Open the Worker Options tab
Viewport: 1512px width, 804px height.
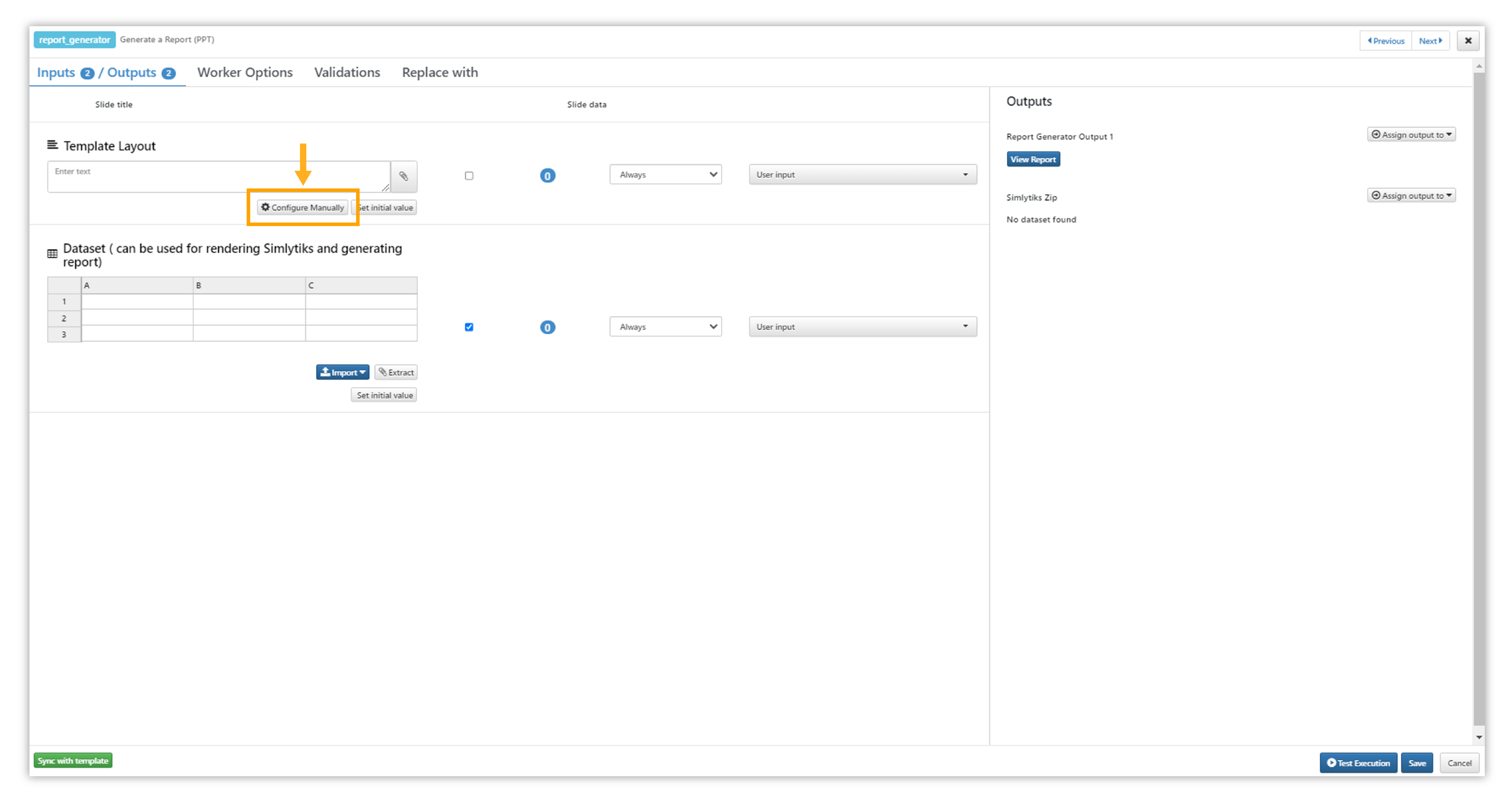[245, 73]
